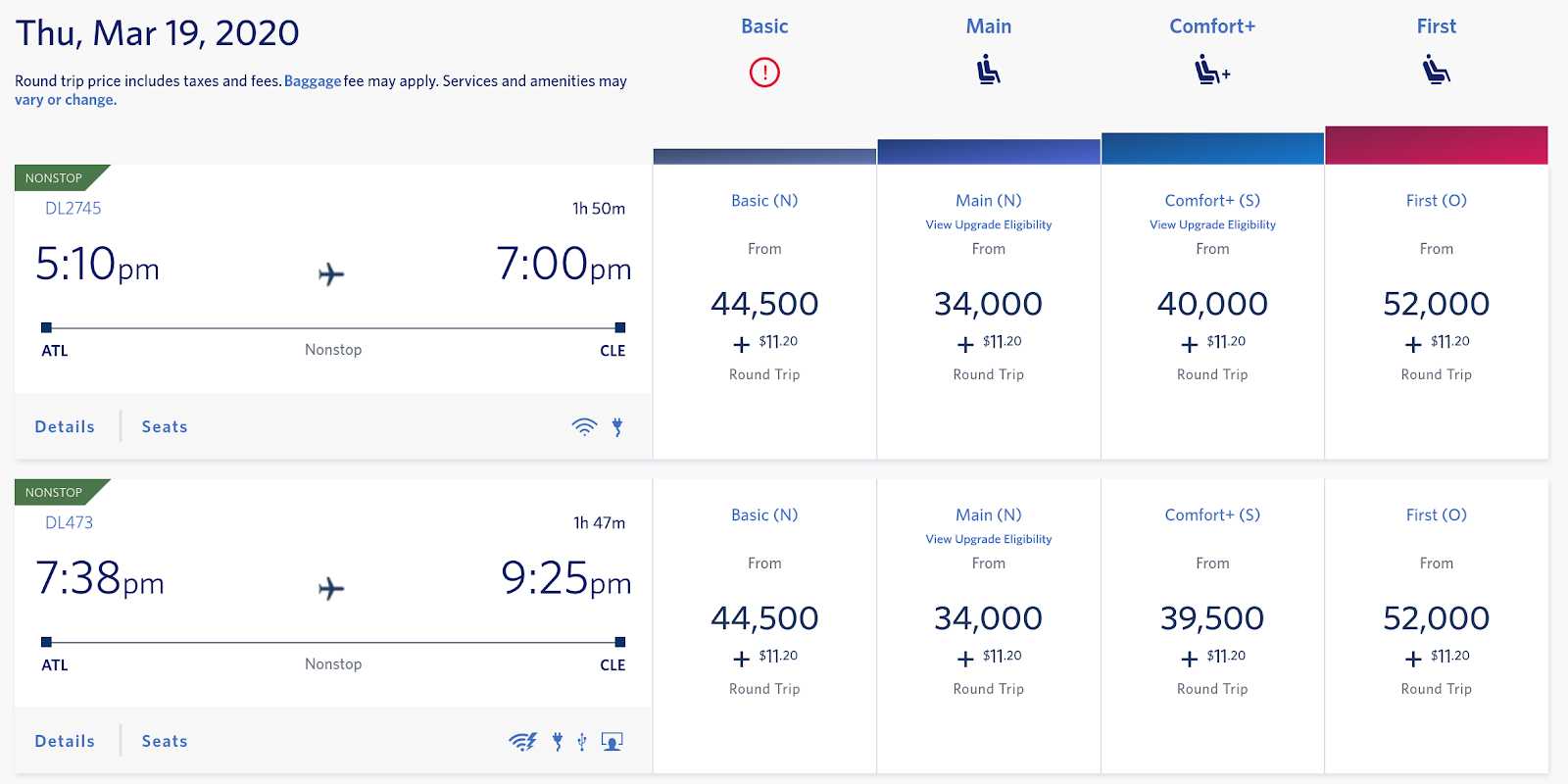Viewport: 1568px width, 784px height.
Task: Select the 52,000 First fare on DL2745
Action: (x=1437, y=304)
